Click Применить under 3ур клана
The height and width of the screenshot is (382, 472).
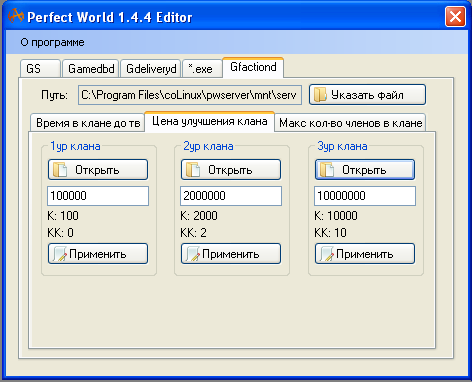[365, 254]
